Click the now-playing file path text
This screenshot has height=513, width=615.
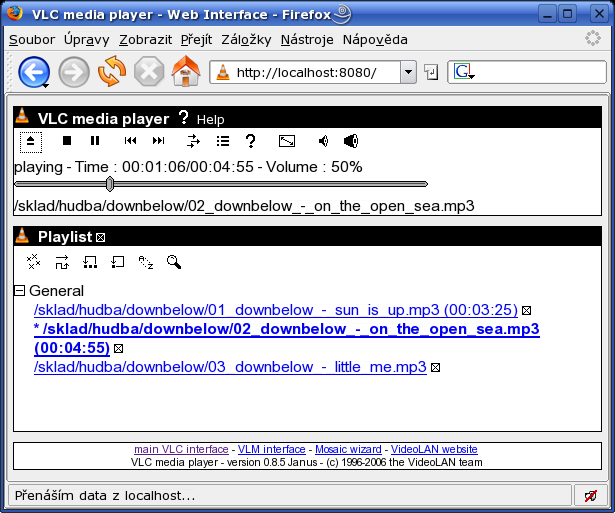pyautogui.click(x=244, y=206)
